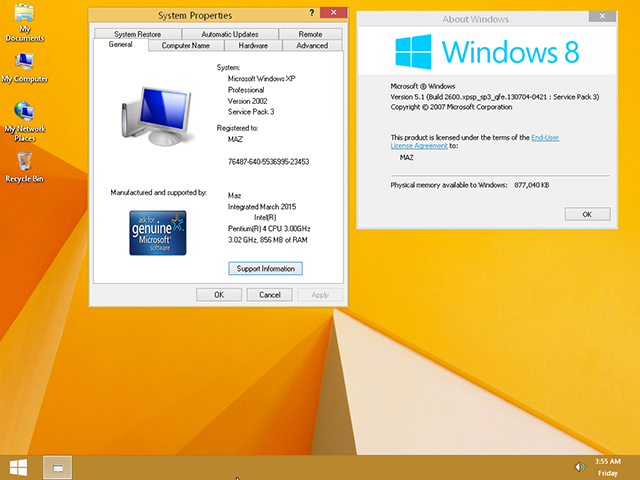The image size is (640, 480).
Task: Click the MAZ name under Registered to
Action: coord(235,139)
